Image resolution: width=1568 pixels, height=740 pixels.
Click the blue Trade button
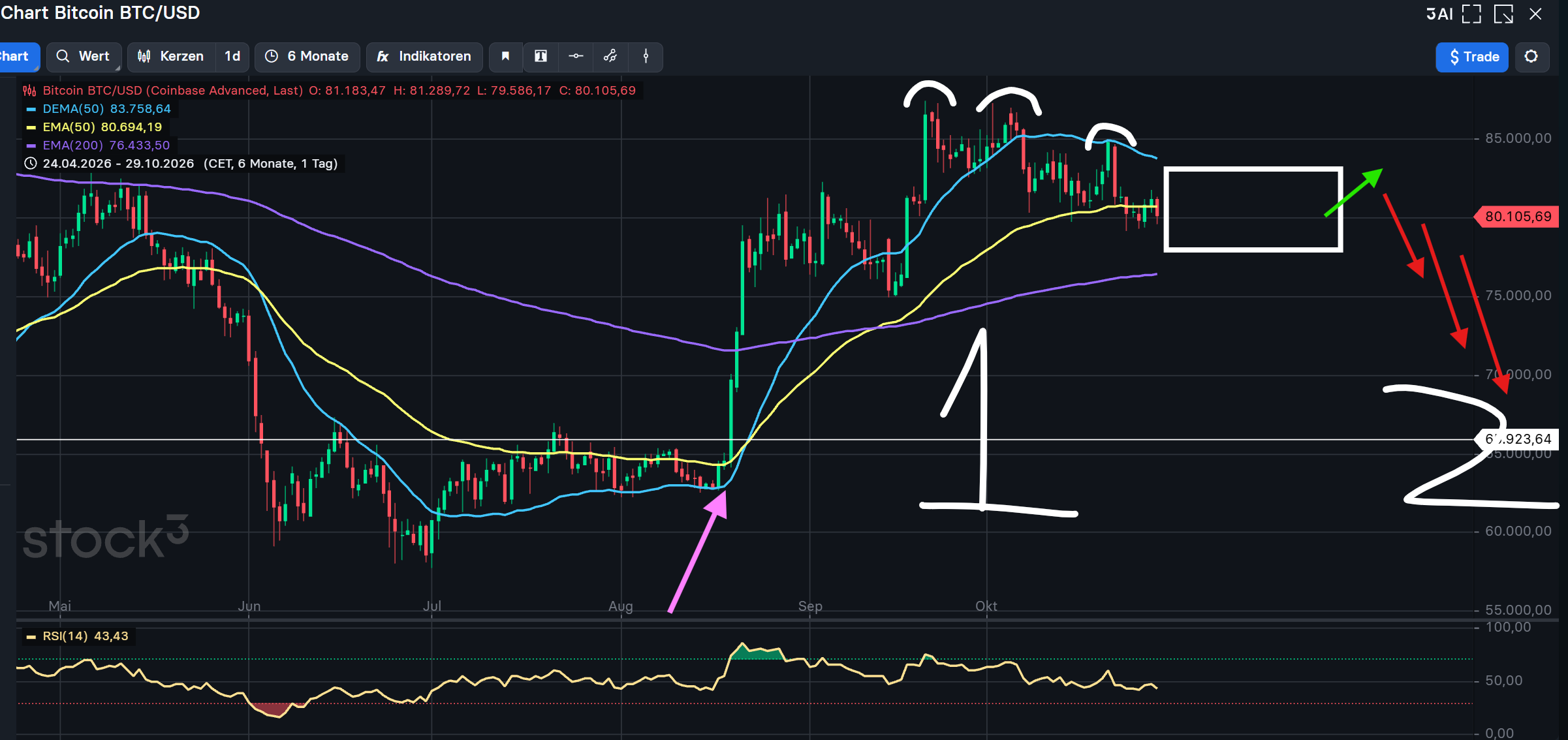(1472, 57)
